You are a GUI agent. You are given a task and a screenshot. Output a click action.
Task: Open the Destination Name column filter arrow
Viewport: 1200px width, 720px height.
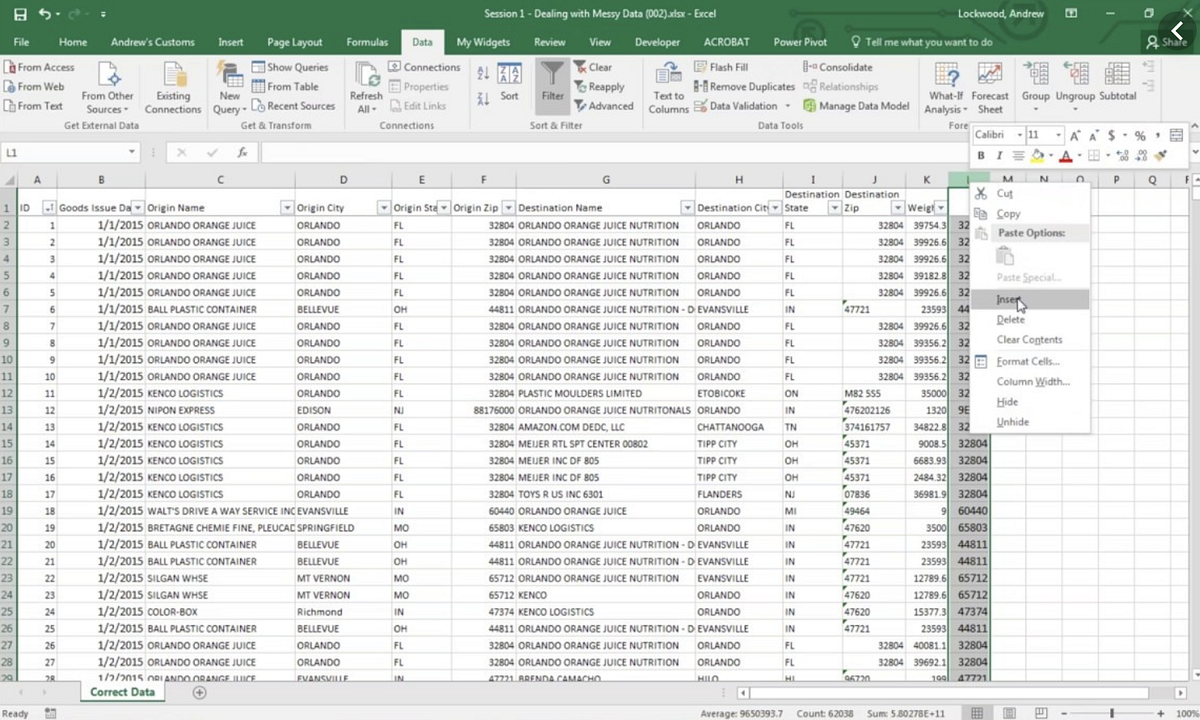click(x=687, y=208)
